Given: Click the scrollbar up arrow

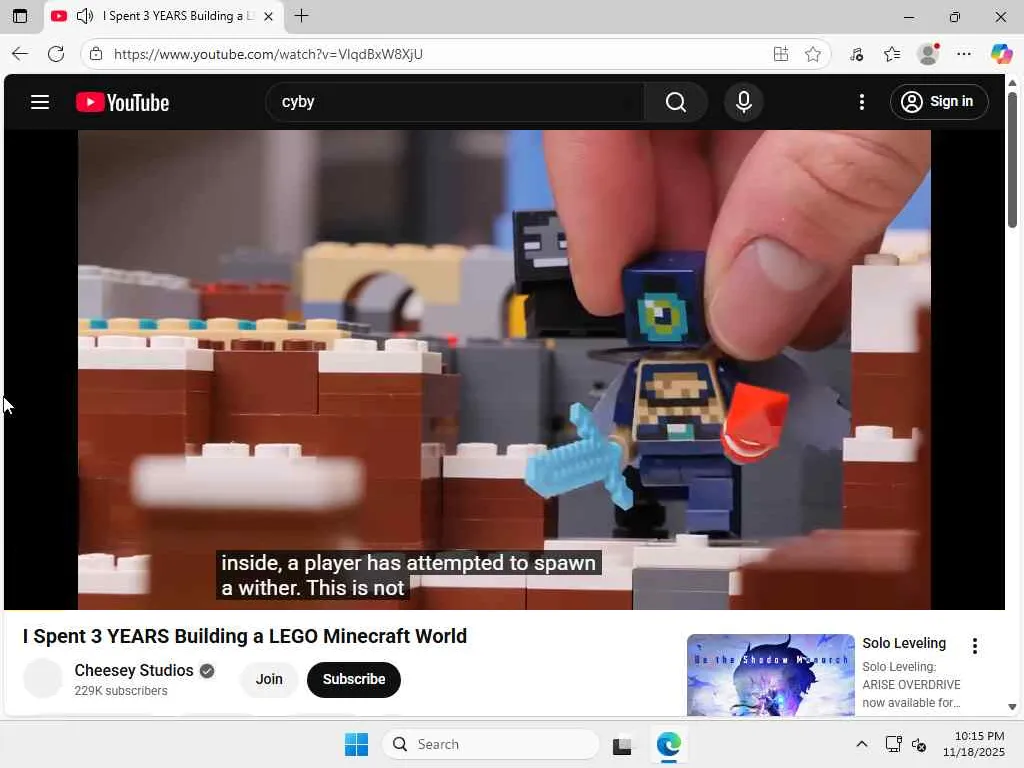Looking at the screenshot, I should (x=1012, y=83).
